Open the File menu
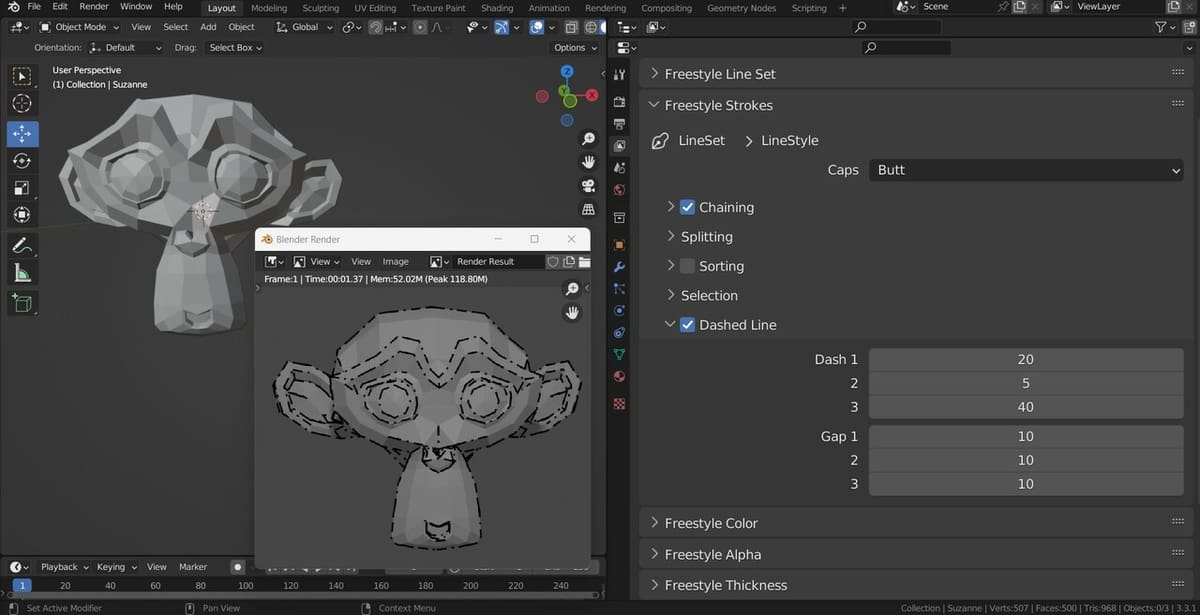This screenshot has width=1200, height=615. (x=34, y=7)
